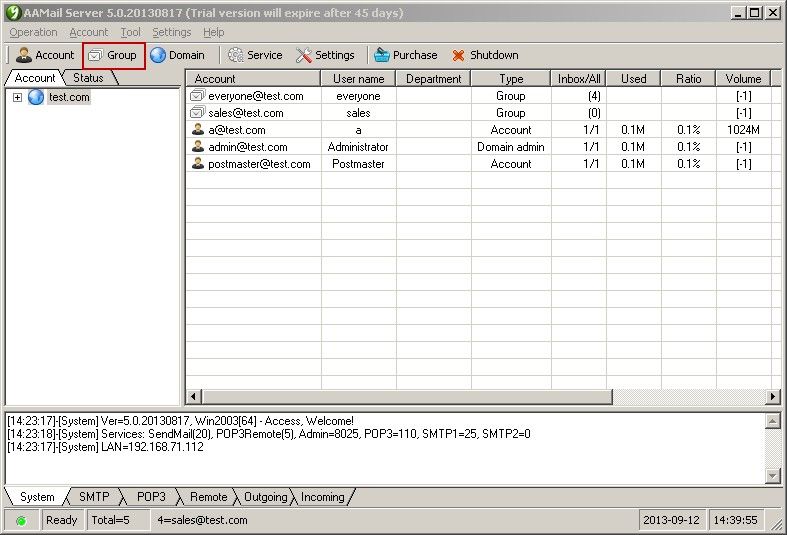Screen dimensions: 787x535
Task: Click the 1024M volume cell
Action: pyautogui.click(x=743, y=129)
